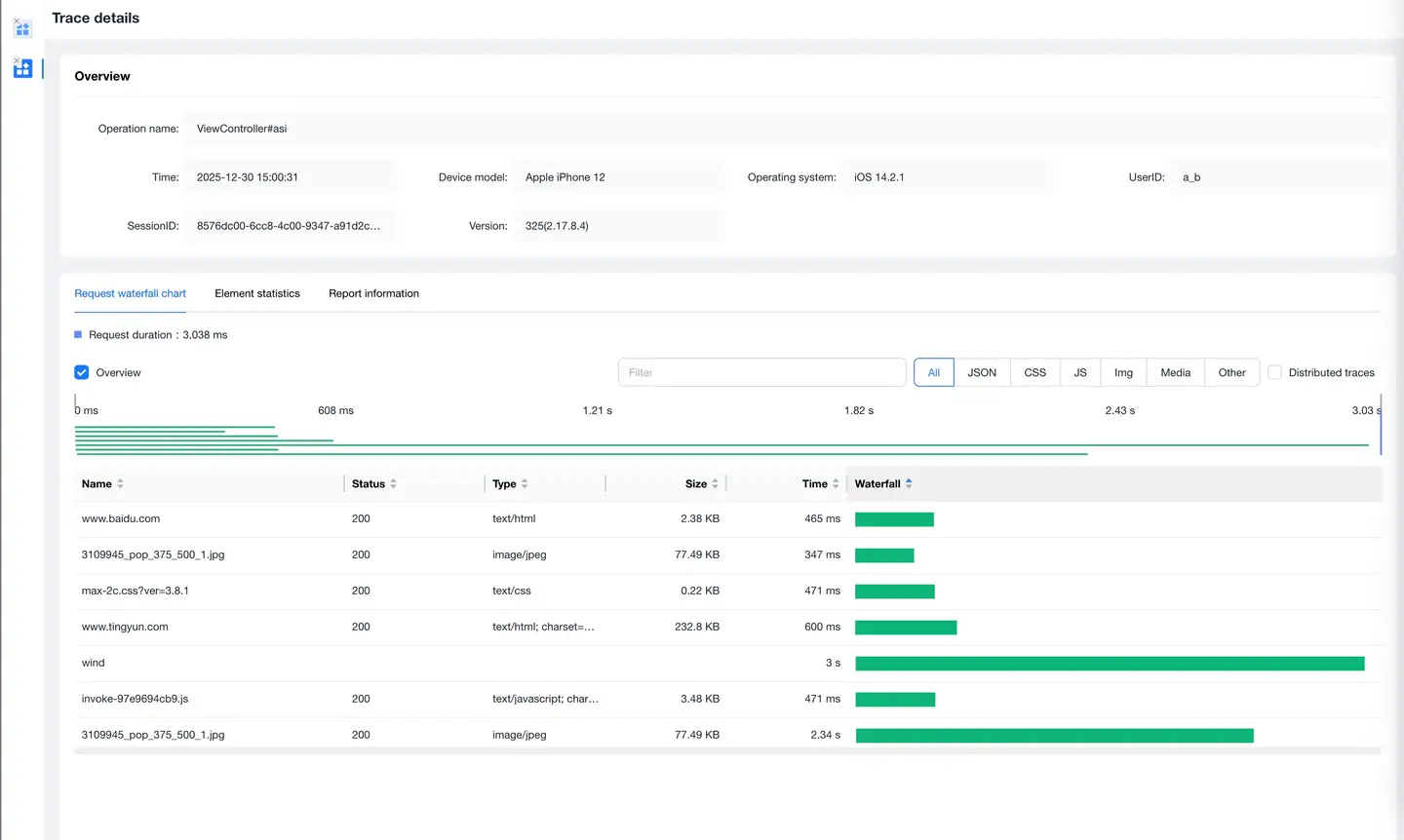The image size is (1404, 840).
Task: Click the www.tingyun.com request row
Action: [x=125, y=627]
